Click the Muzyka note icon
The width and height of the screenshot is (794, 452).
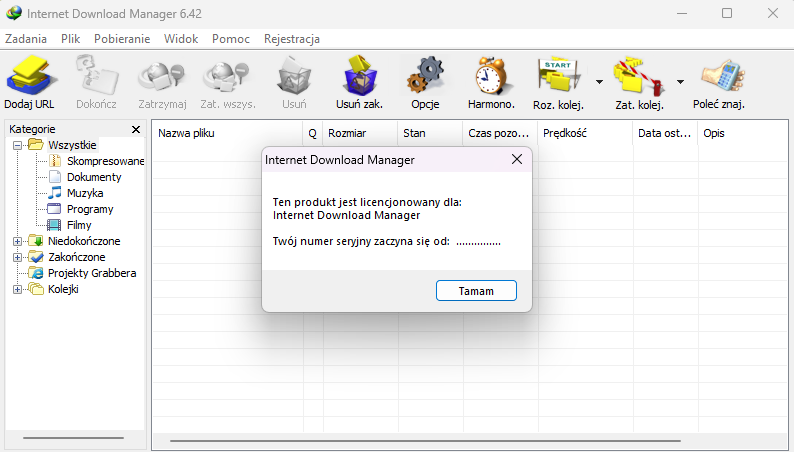pos(55,193)
